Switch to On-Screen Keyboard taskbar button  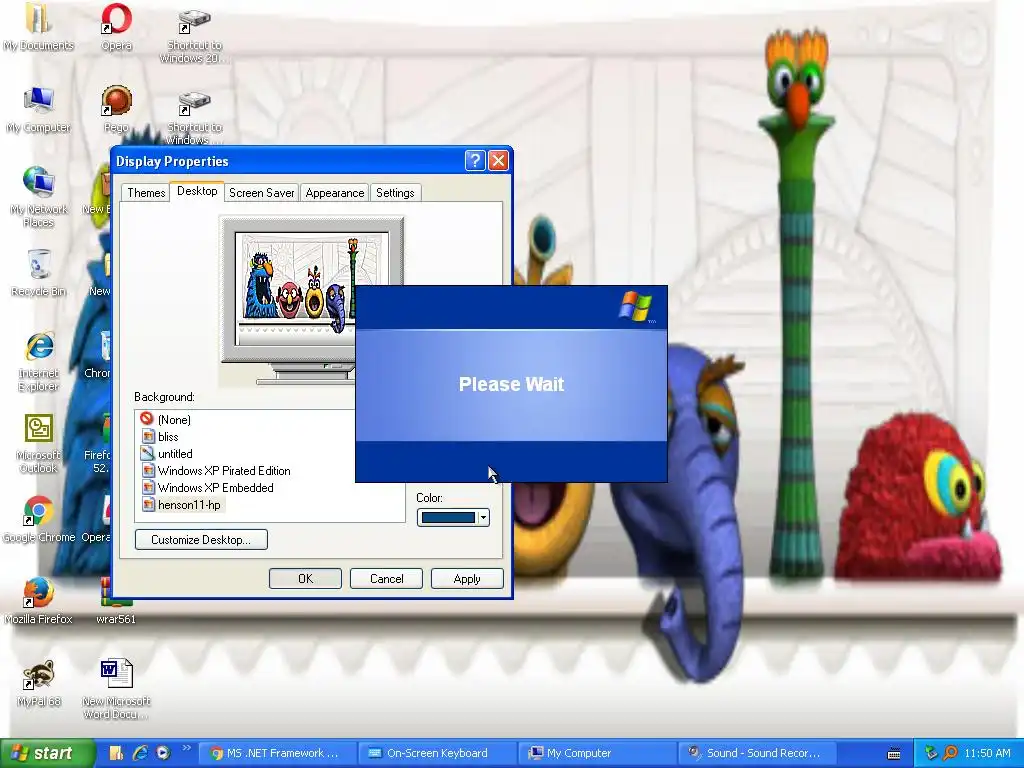tap(438, 753)
